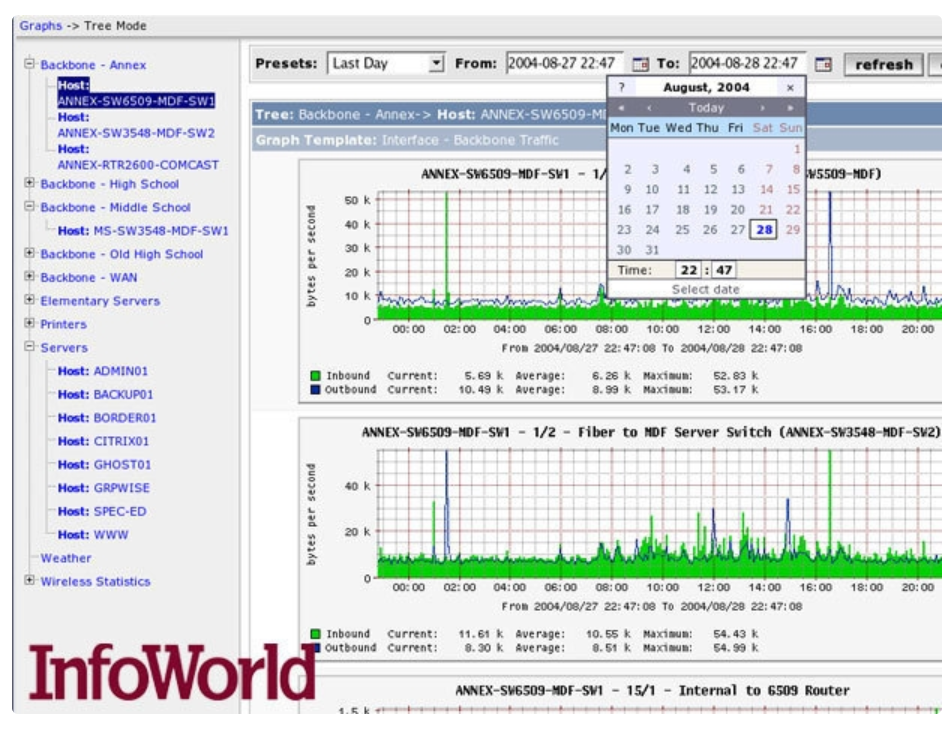Click green Inbound swatch in first graph legend
952x730 pixels.
[x=315, y=375]
